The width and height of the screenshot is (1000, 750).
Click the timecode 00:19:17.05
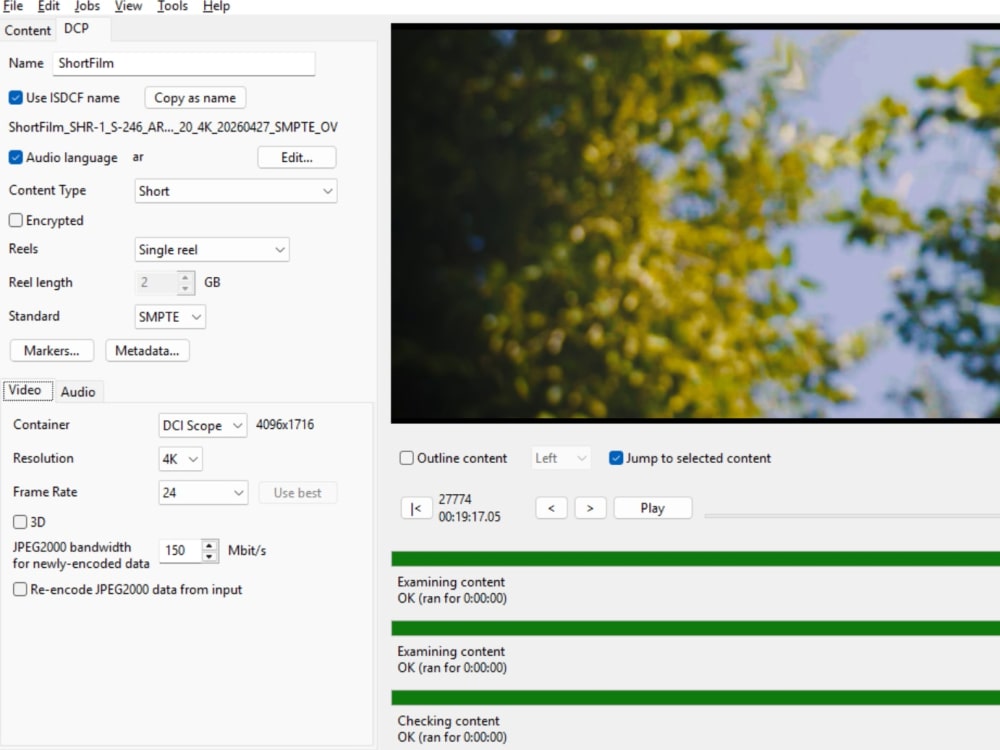[x=469, y=517]
